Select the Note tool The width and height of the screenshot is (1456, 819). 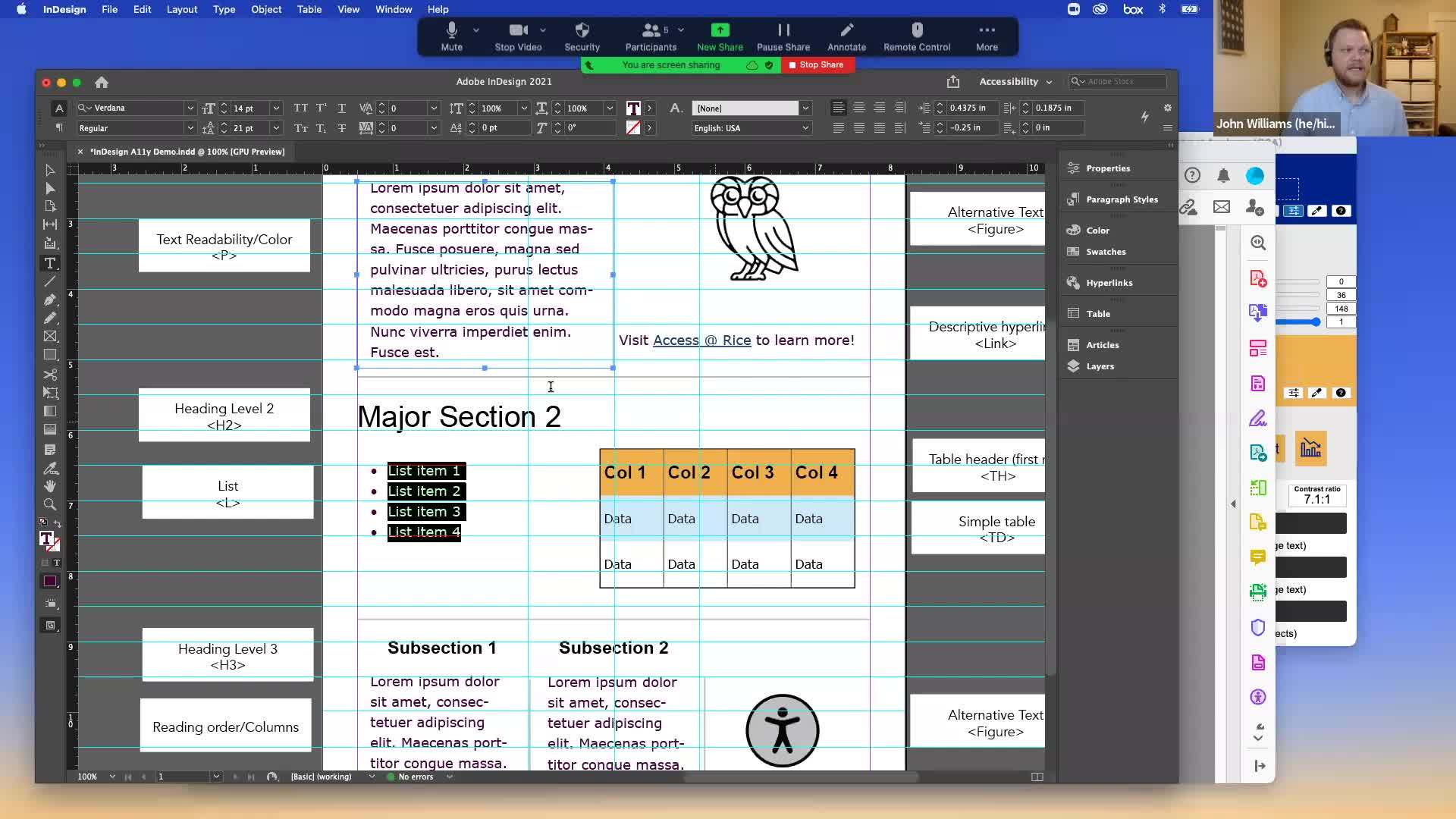[50, 450]
